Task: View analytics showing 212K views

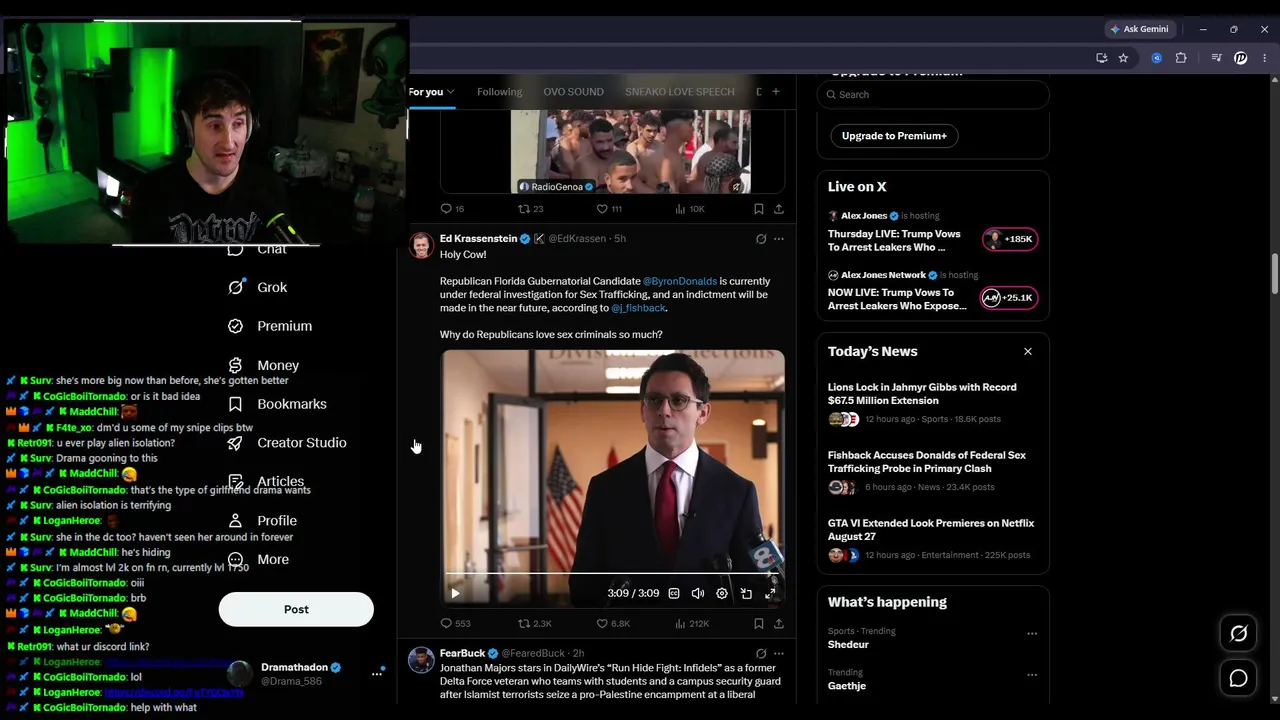Action: click(x=692, y=623)
